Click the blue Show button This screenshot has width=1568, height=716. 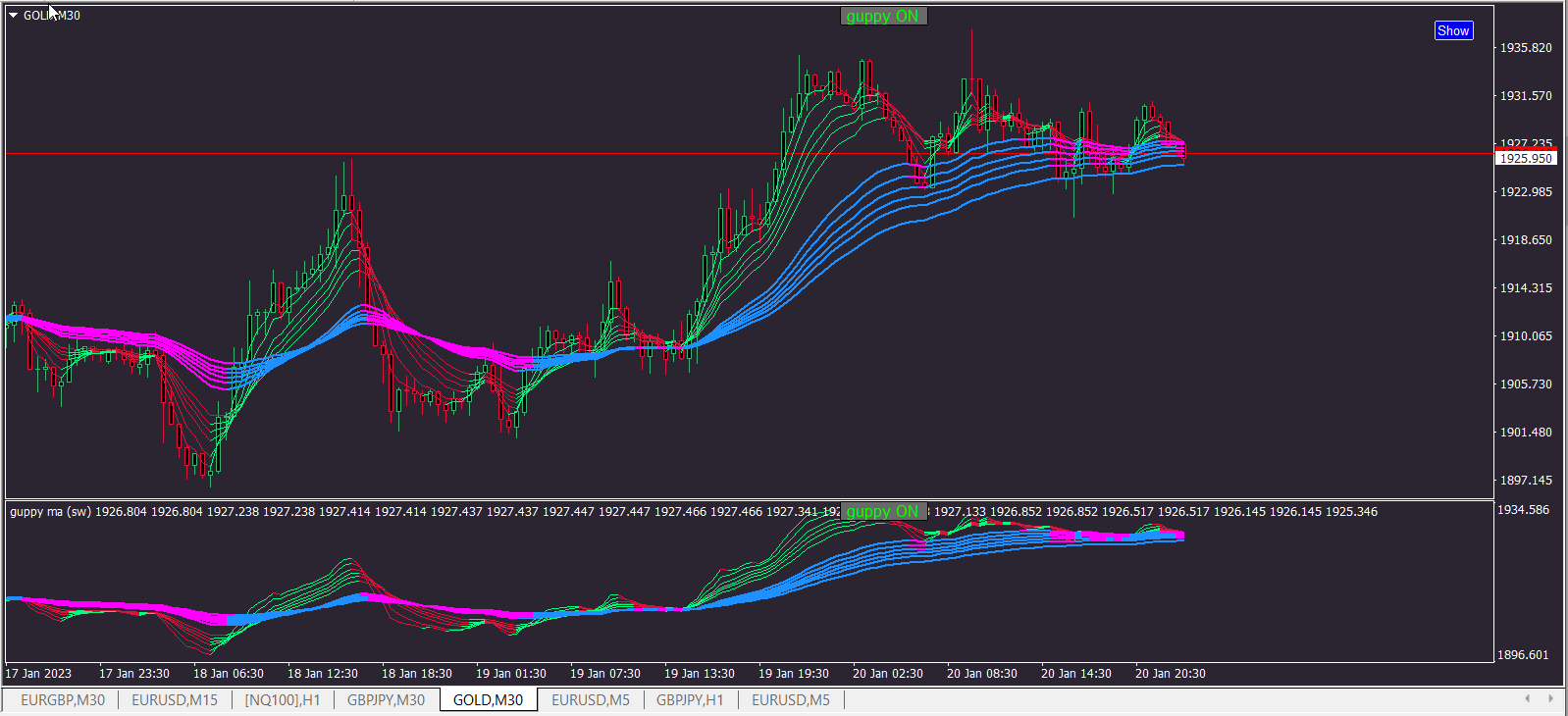click(1453, 30)
